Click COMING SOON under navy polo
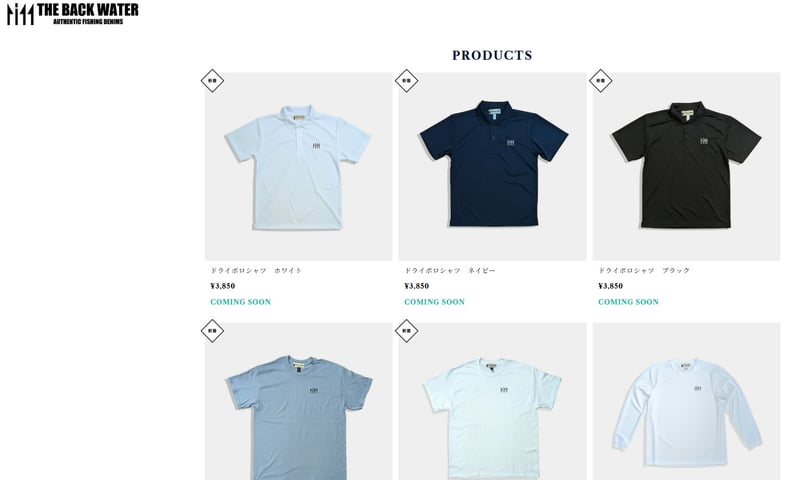Screen dimensions: 790x480 434,302
